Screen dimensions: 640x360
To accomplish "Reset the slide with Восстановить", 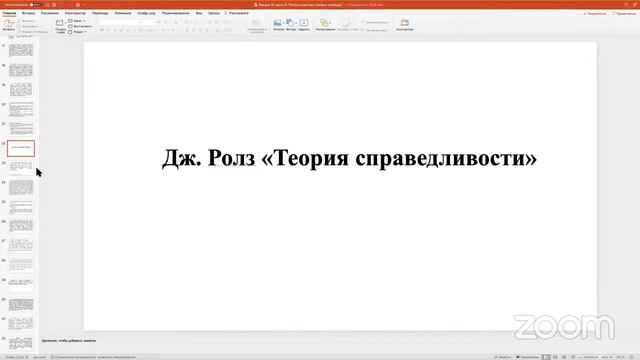I will 80,26.
